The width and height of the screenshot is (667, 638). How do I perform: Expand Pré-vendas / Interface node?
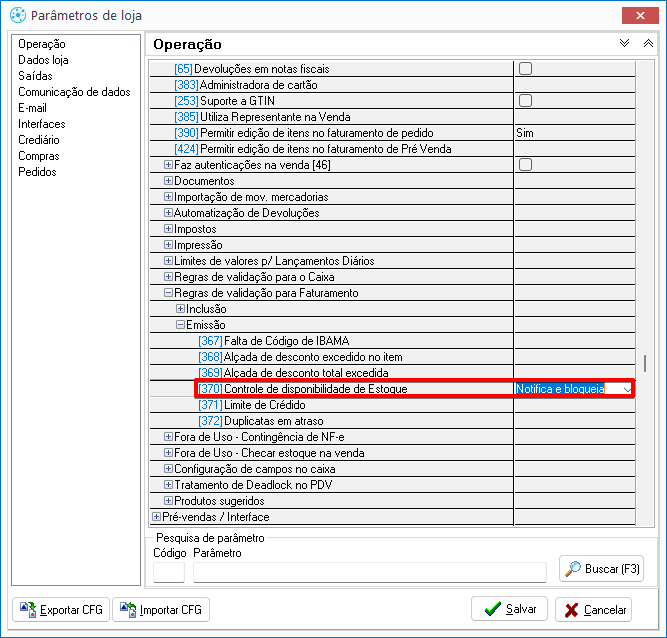(157, 517)
